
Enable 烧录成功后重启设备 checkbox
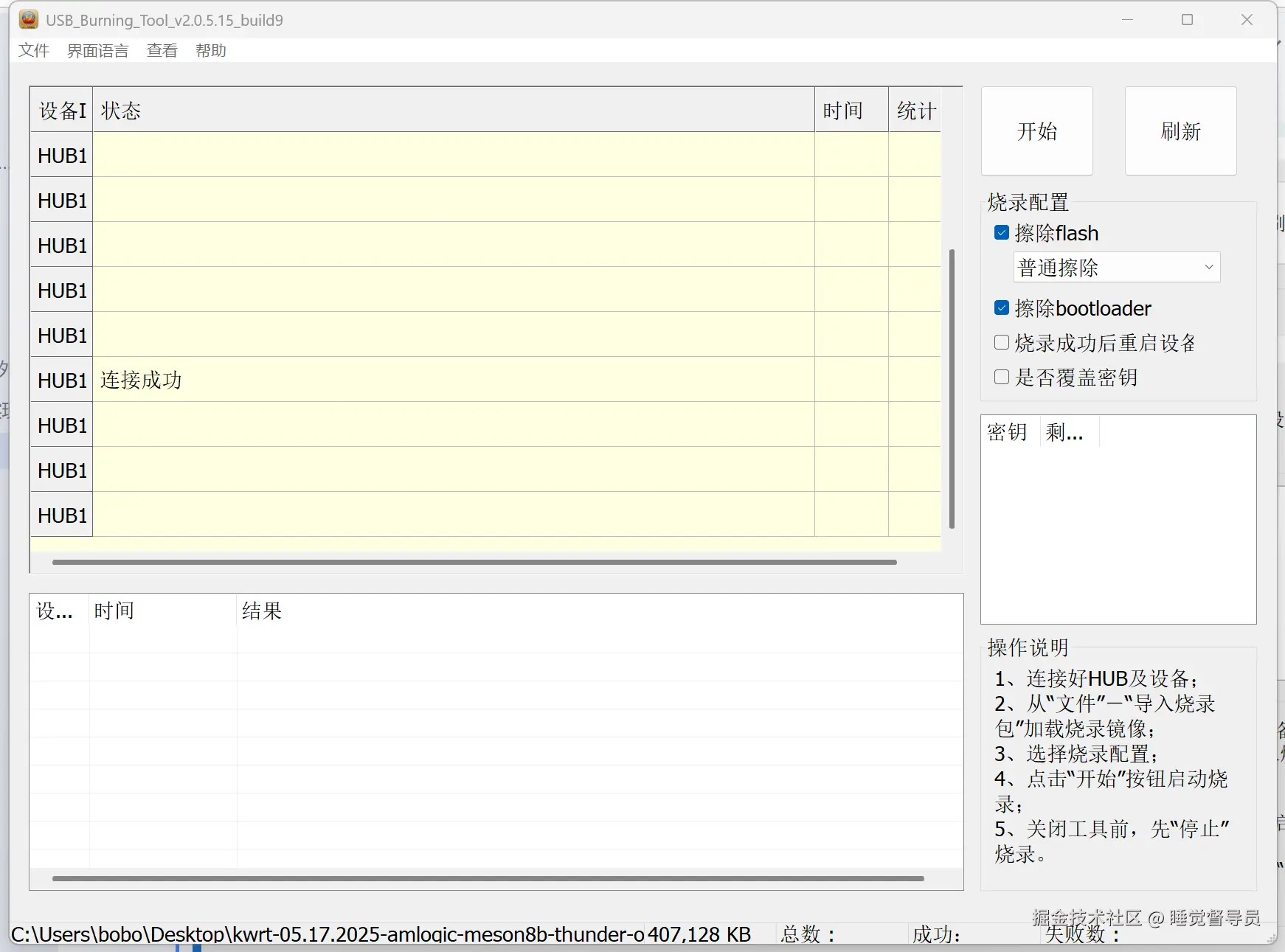click(1002, 342)
